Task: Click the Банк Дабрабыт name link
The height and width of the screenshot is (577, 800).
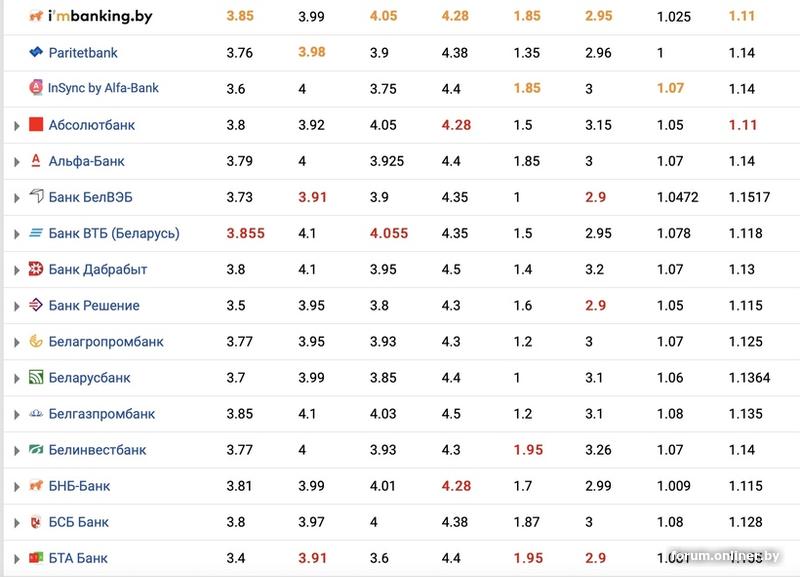Action: (97, 269)
